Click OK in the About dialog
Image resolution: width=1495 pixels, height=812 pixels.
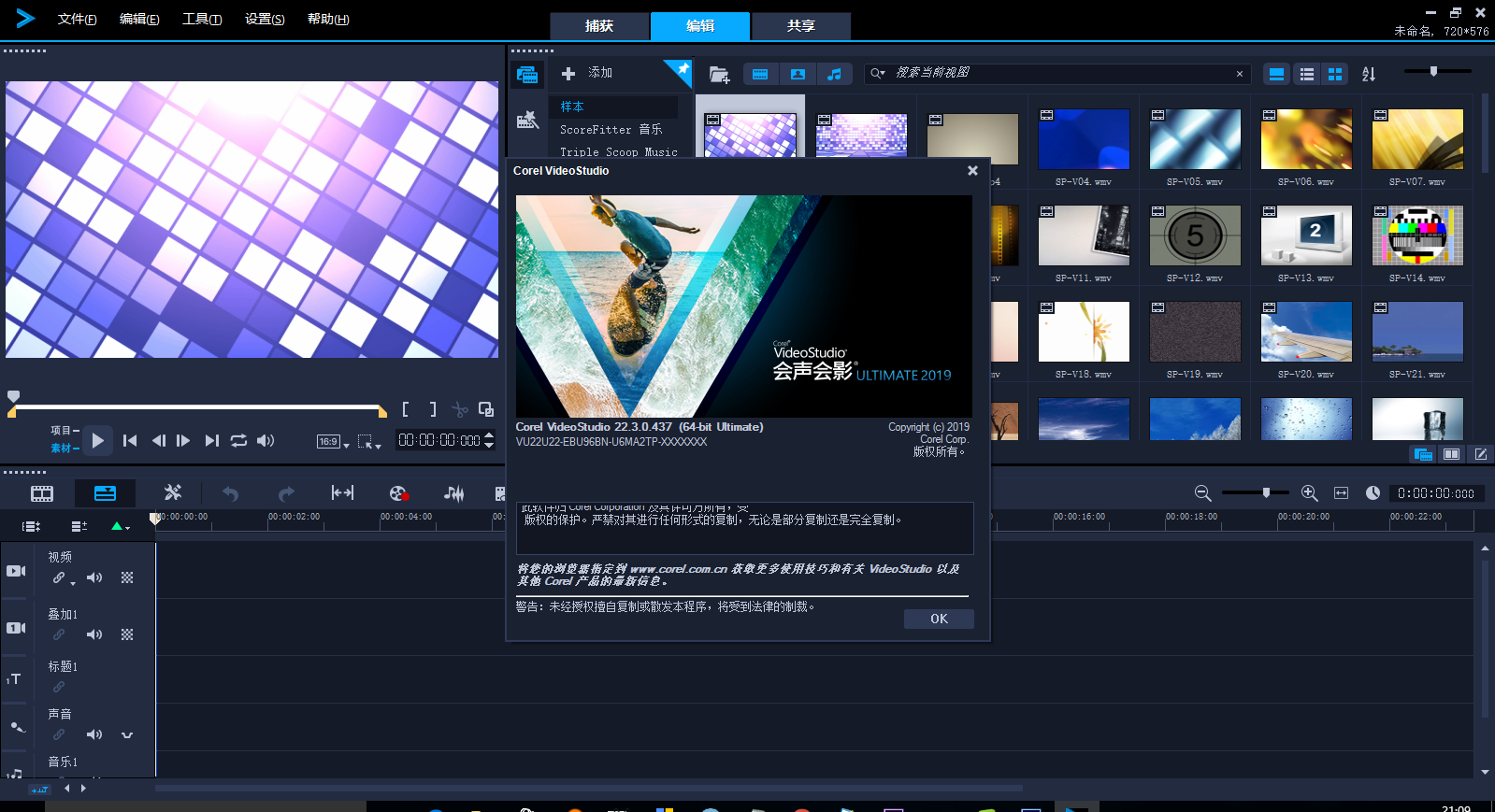click(939, 619)
